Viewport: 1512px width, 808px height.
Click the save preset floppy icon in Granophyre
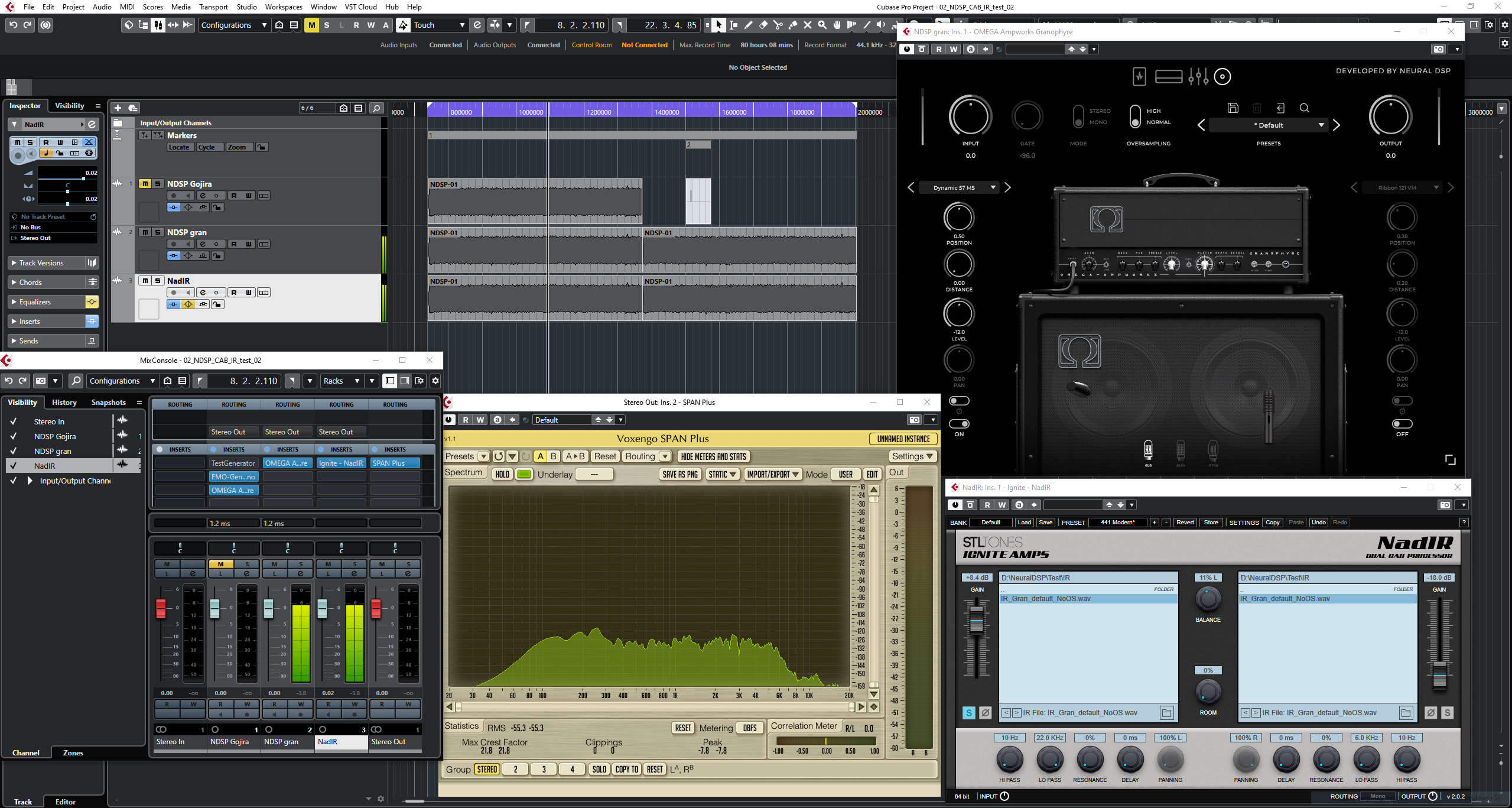point(1233,108)
